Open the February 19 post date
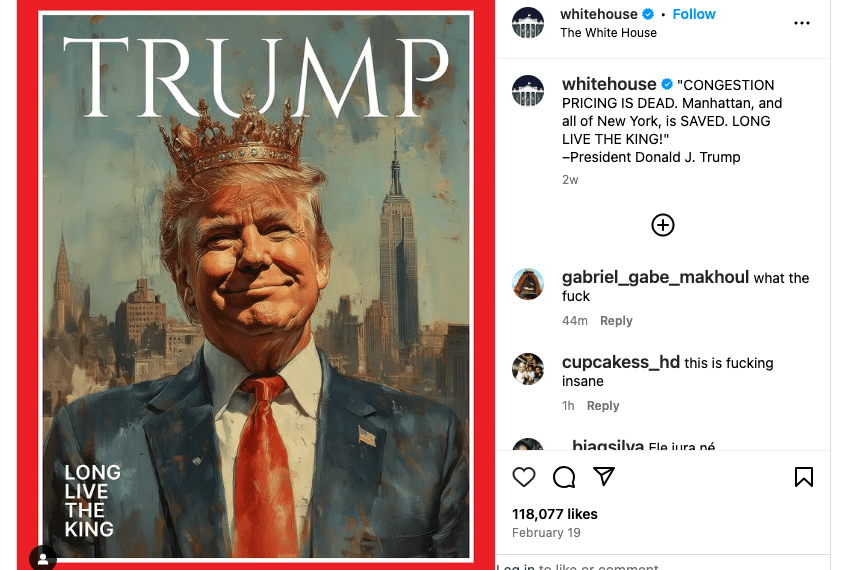The width and height of the screenshot is (843, 570). click(x=546, y=533)
